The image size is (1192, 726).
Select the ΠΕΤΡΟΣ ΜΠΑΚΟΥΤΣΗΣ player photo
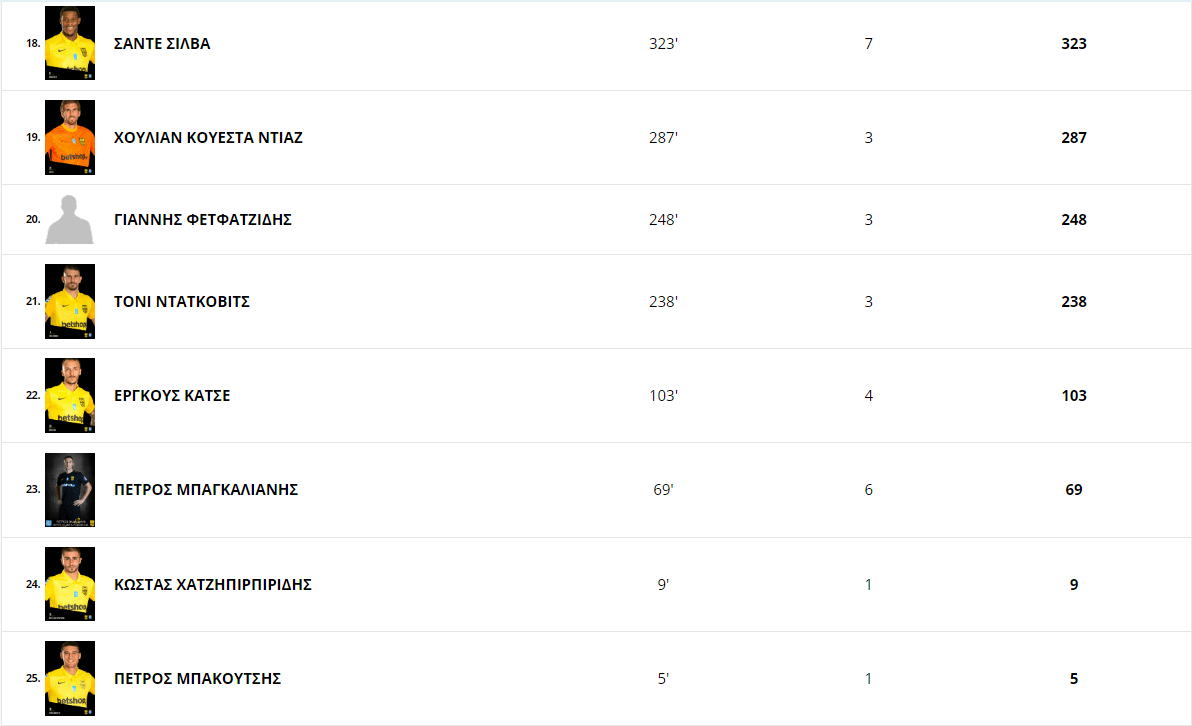click(x=70, y=678)
